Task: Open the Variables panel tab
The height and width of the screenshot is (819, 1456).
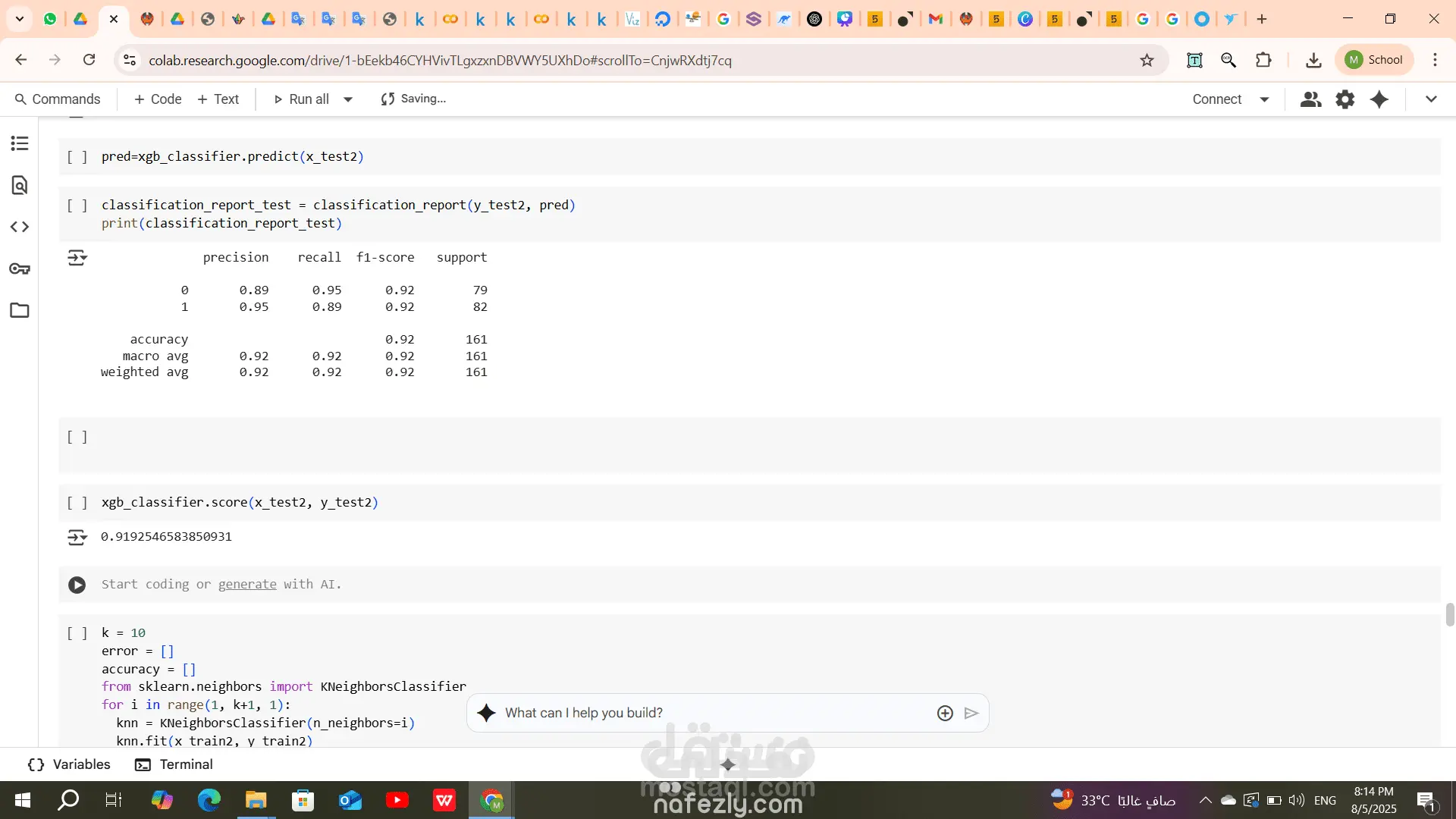Action: 69,764
